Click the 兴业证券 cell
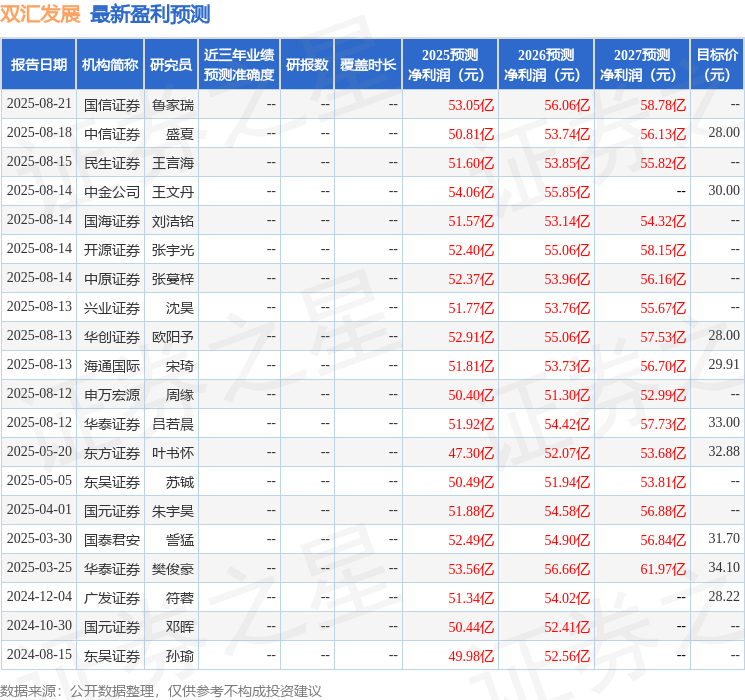This screenshot has height=700, width=745. click(x=112, y=308)
